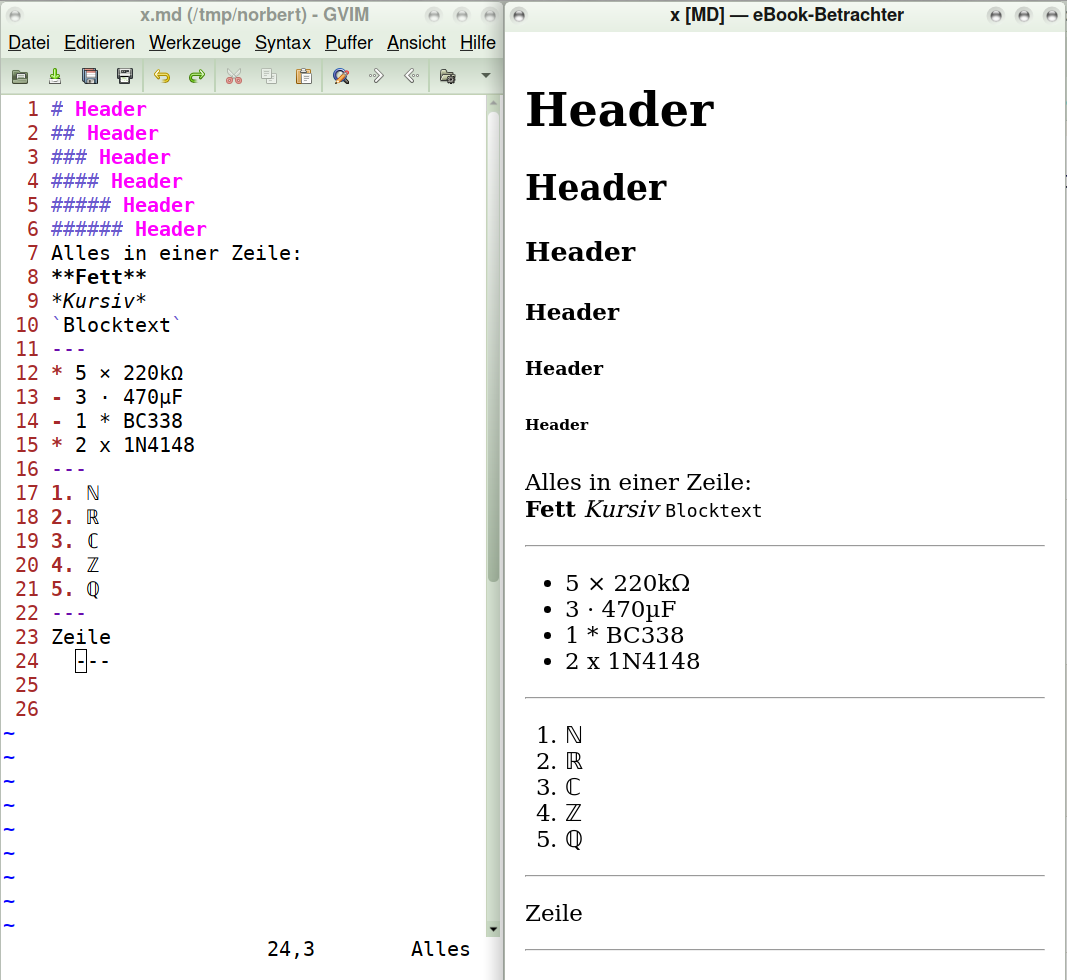The height and width of the screenshot is (980, 1067).
Task: Click the Find Next forward arrow icon
Action: (x=376, y=76)
